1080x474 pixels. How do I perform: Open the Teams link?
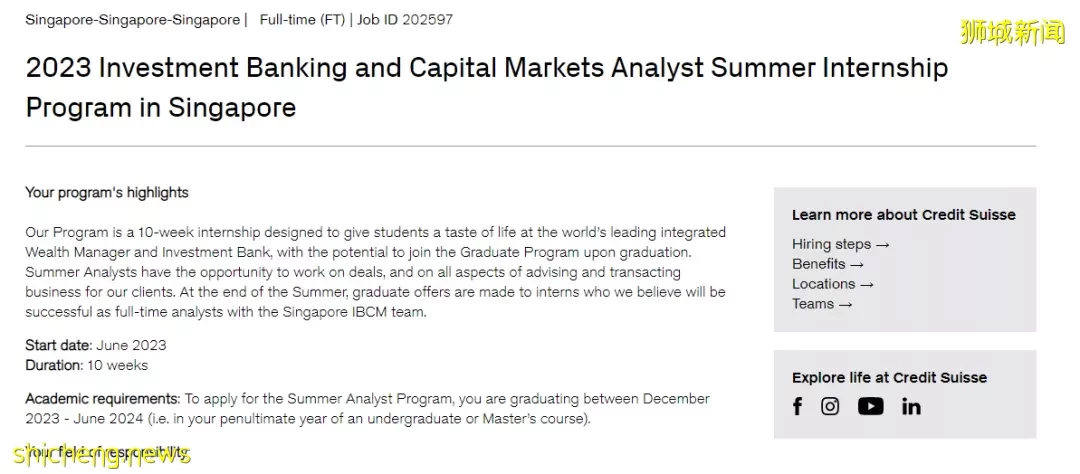click(822, 304)
